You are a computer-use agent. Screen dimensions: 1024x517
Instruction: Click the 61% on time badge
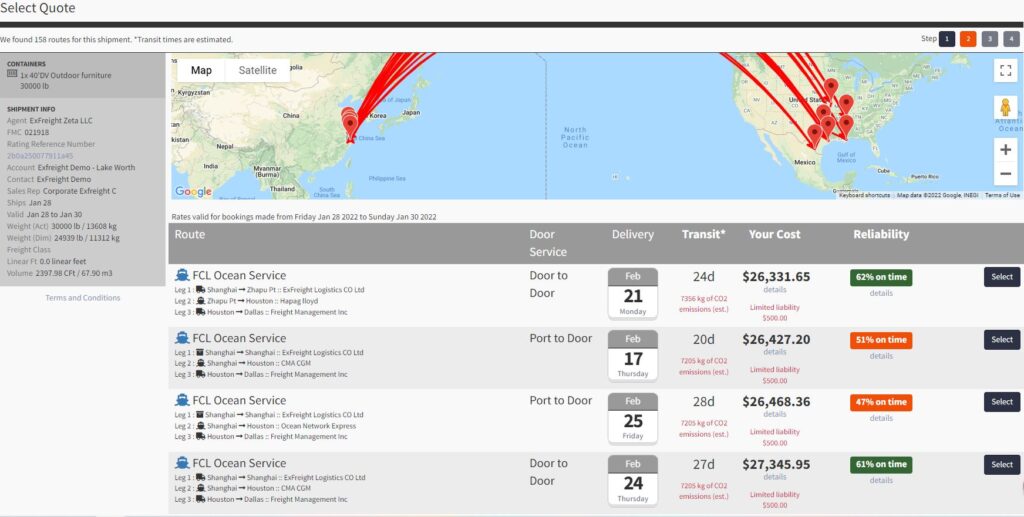881,465
